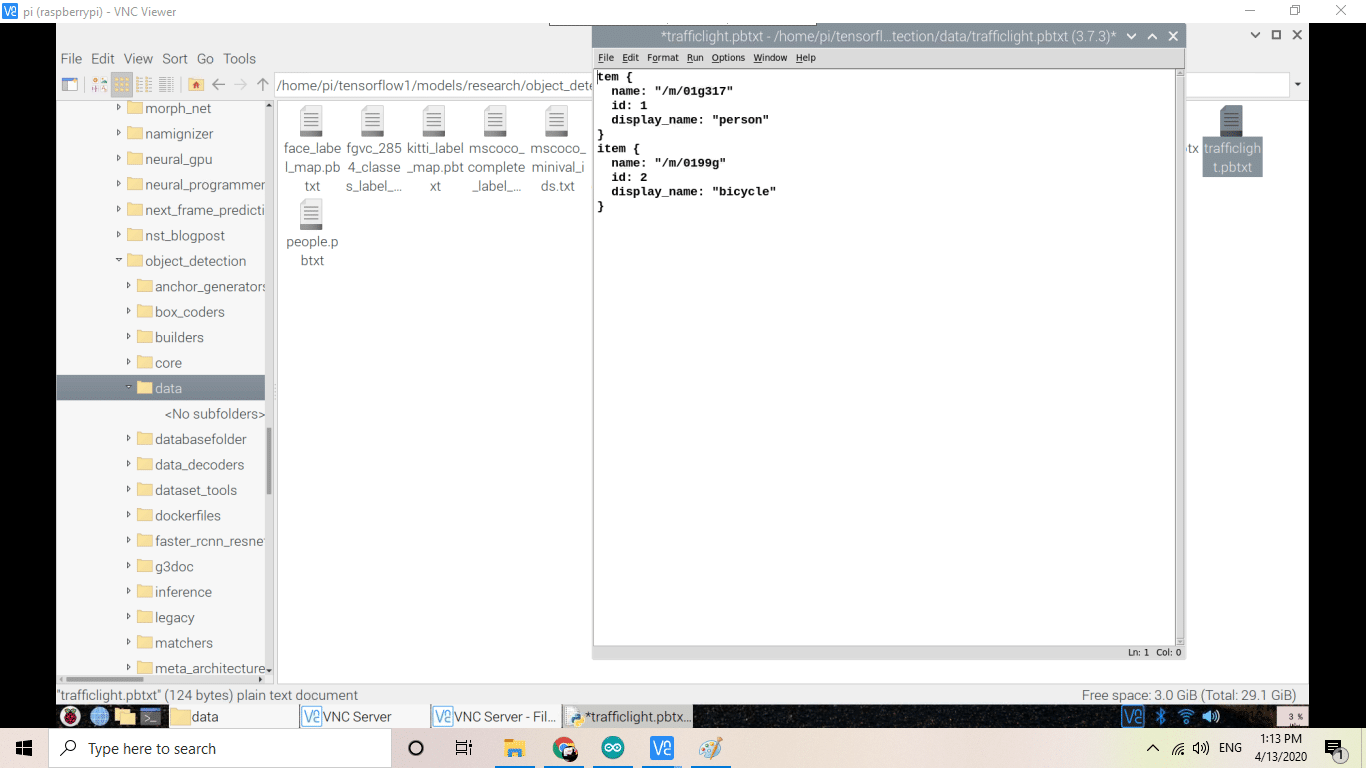
Task: Go to home folder in file manager
Action: pyautogui.click(x=196, y=85)
